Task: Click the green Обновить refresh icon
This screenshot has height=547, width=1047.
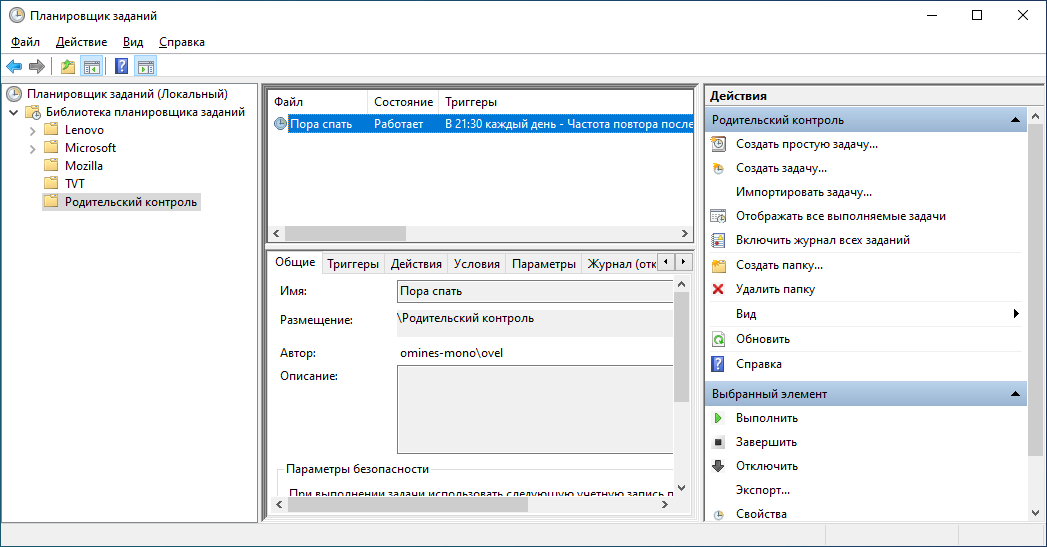Action: click(718, 339)
